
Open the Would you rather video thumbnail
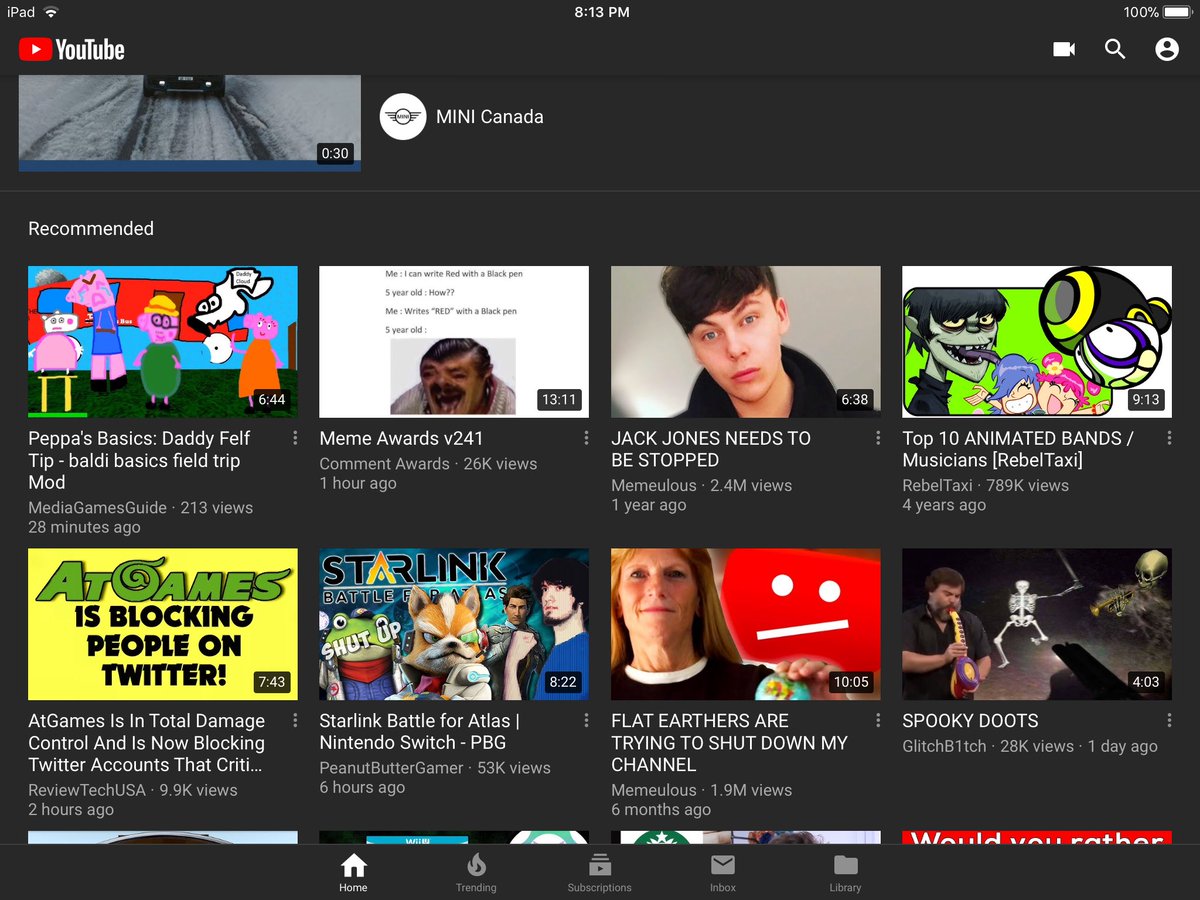tap(1037, 838)
